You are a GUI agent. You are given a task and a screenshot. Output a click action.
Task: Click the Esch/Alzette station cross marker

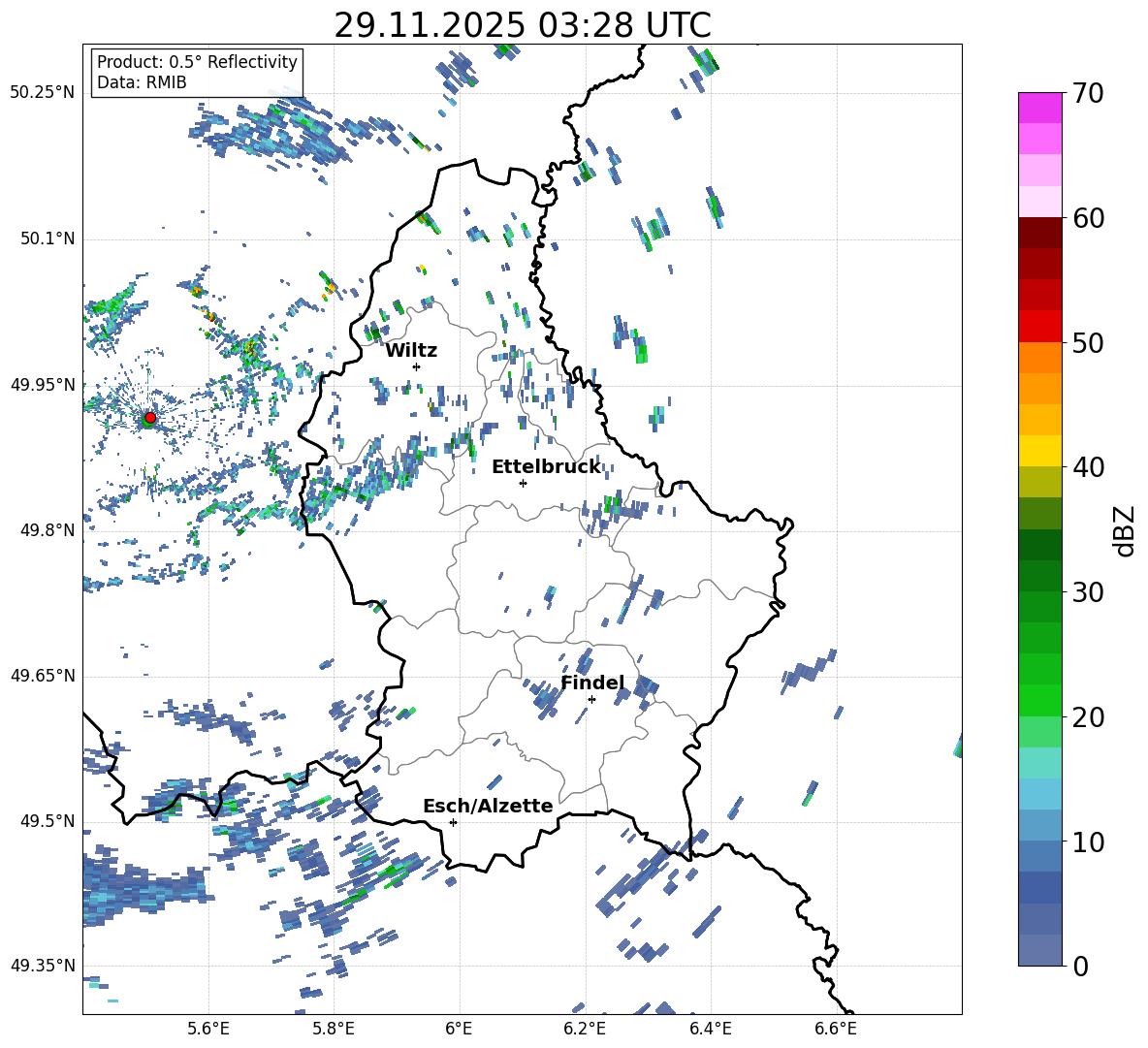click(x=453, y=822)
